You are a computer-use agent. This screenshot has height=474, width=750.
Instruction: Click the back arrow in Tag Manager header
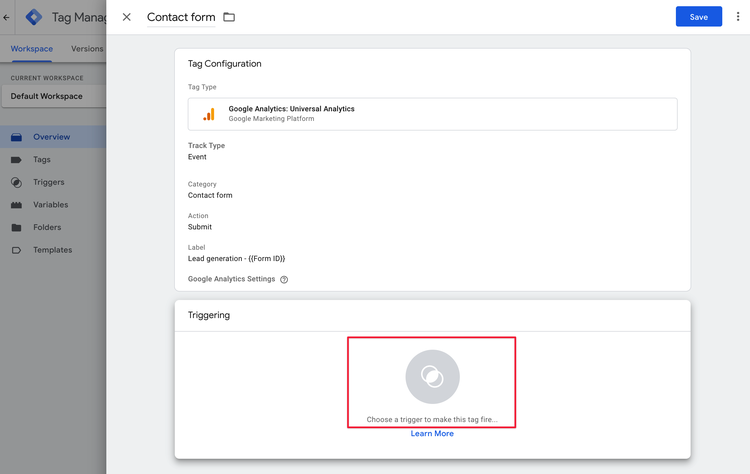point(6,18)
